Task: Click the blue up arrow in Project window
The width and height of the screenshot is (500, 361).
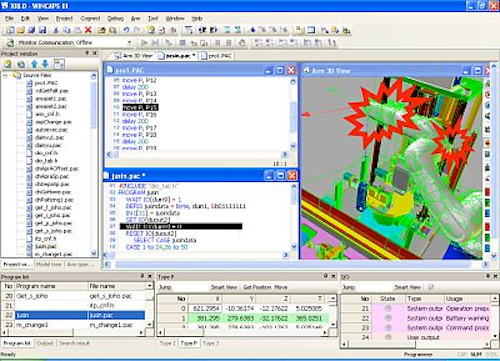Action: click(x=34, y=64)
